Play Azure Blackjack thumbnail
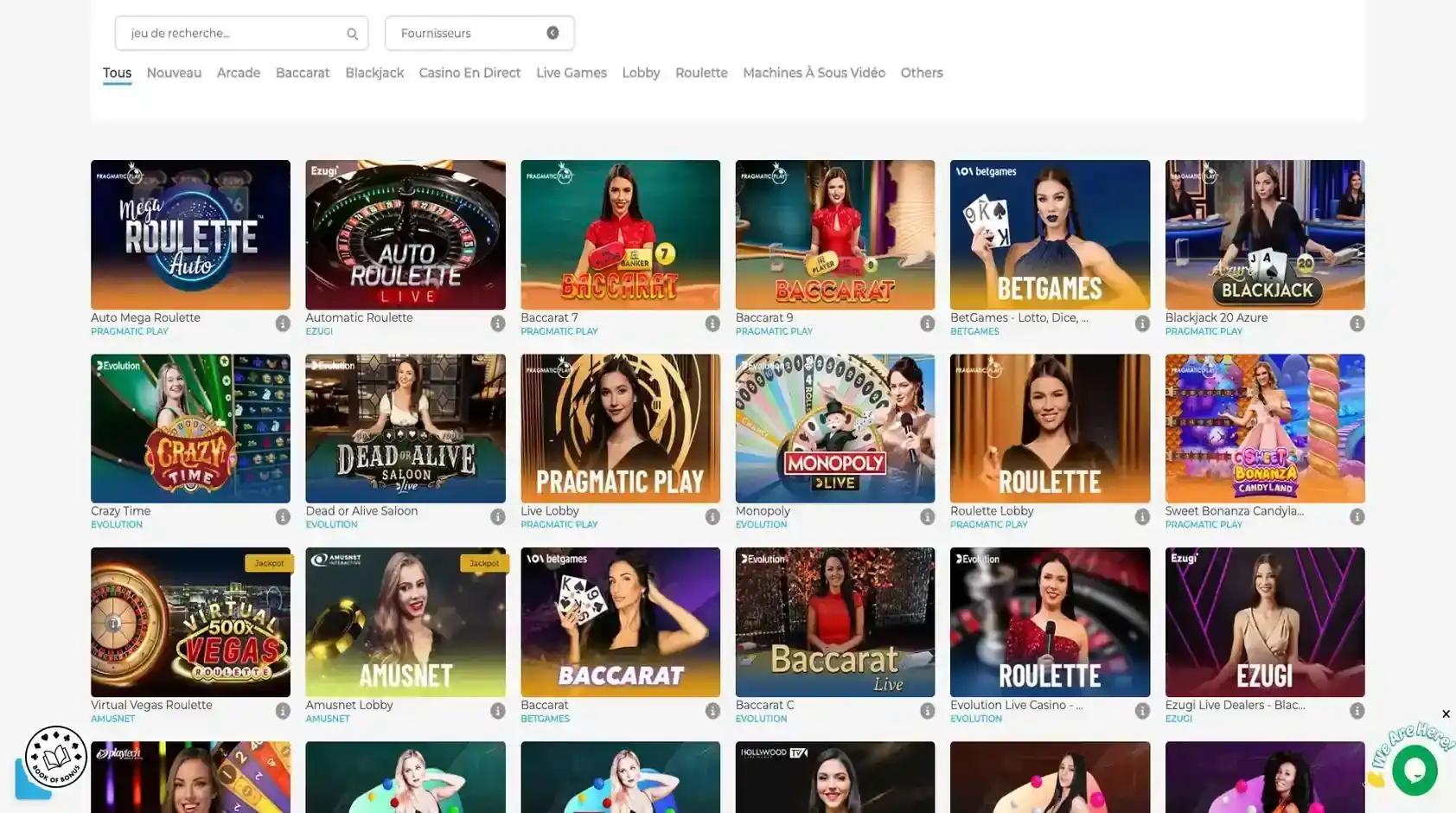Screen dimensions: 1456x813 click(1265, 234)
